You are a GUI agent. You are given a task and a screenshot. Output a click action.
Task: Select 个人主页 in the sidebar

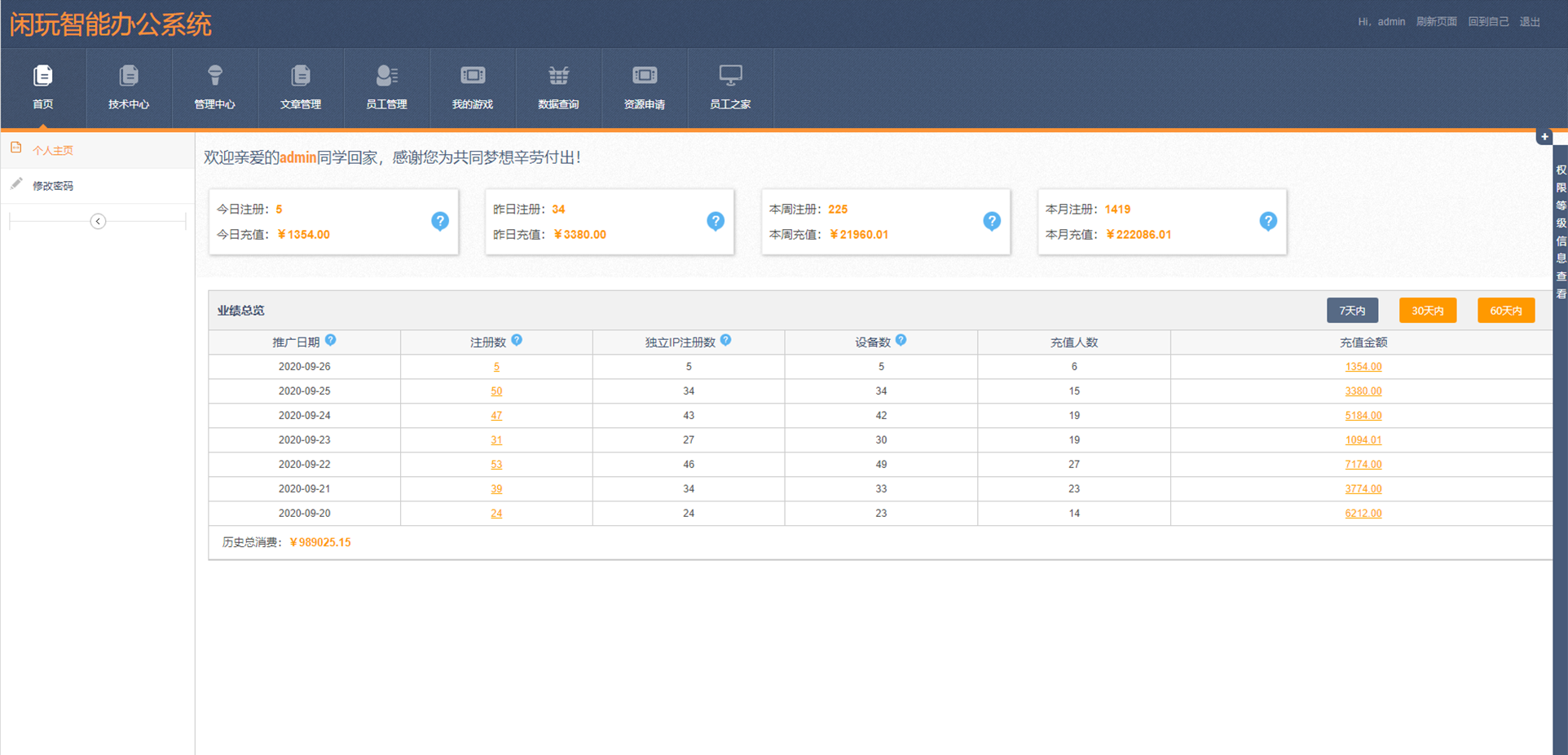click(x=53, y=150)
